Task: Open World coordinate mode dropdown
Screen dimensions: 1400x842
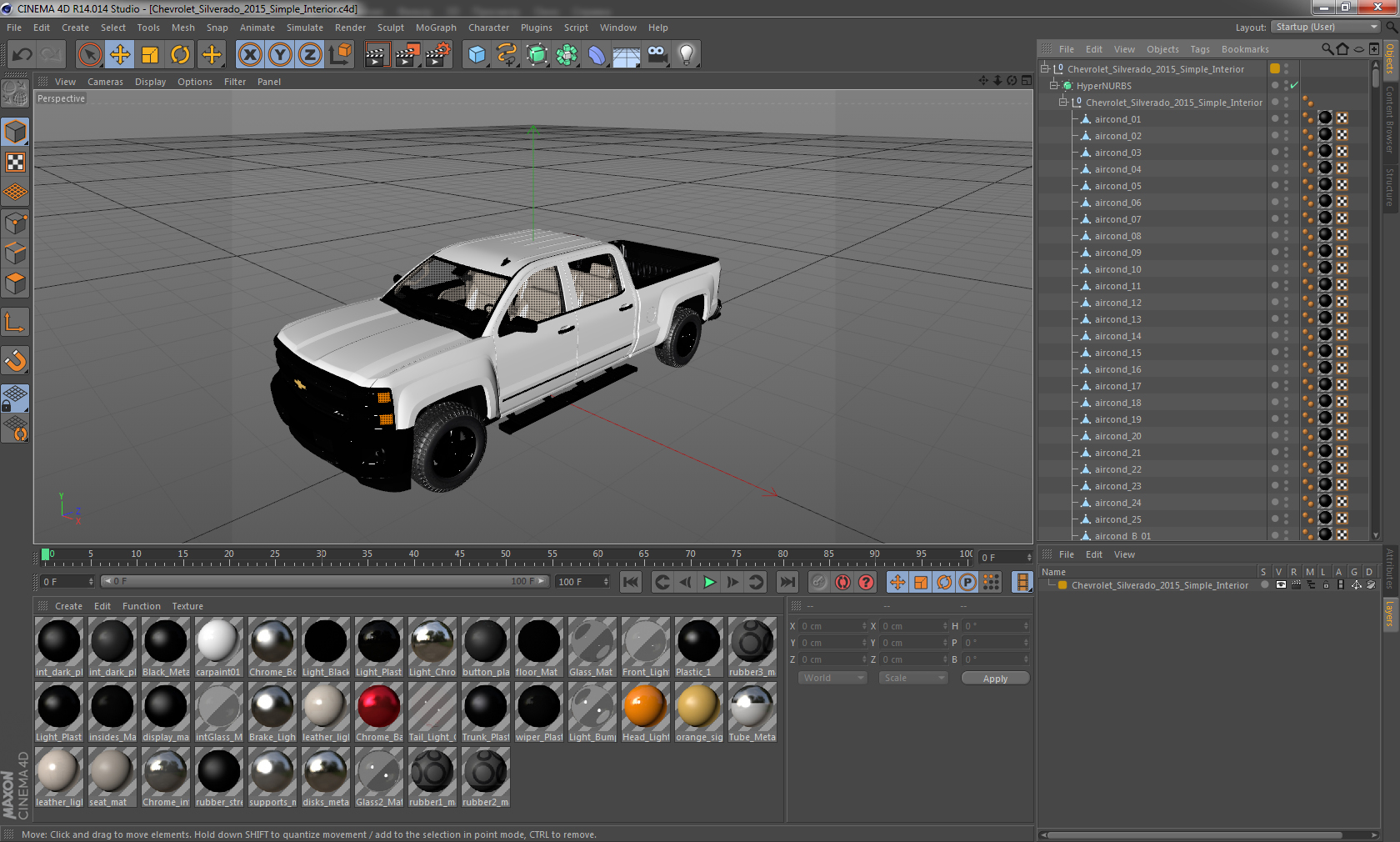Action: coord(834,678)
